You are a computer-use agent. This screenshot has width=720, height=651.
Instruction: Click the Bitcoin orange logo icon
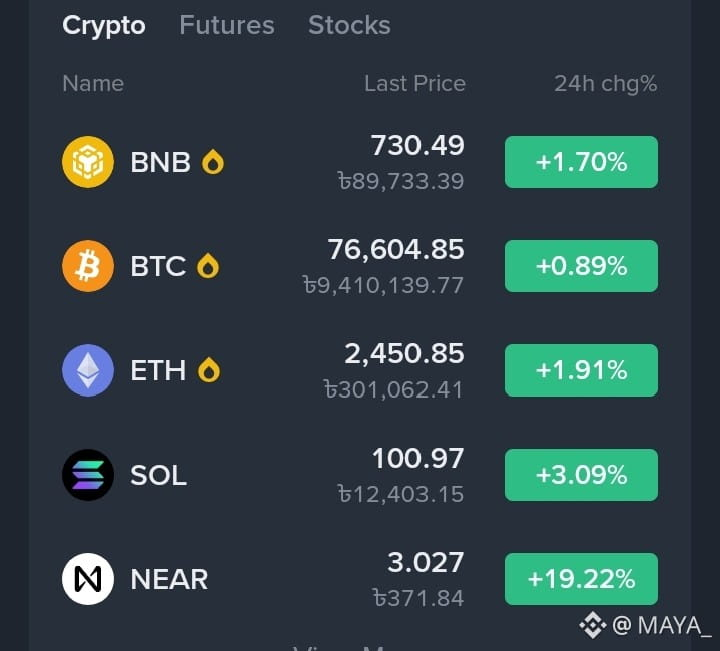click(88, 266)
